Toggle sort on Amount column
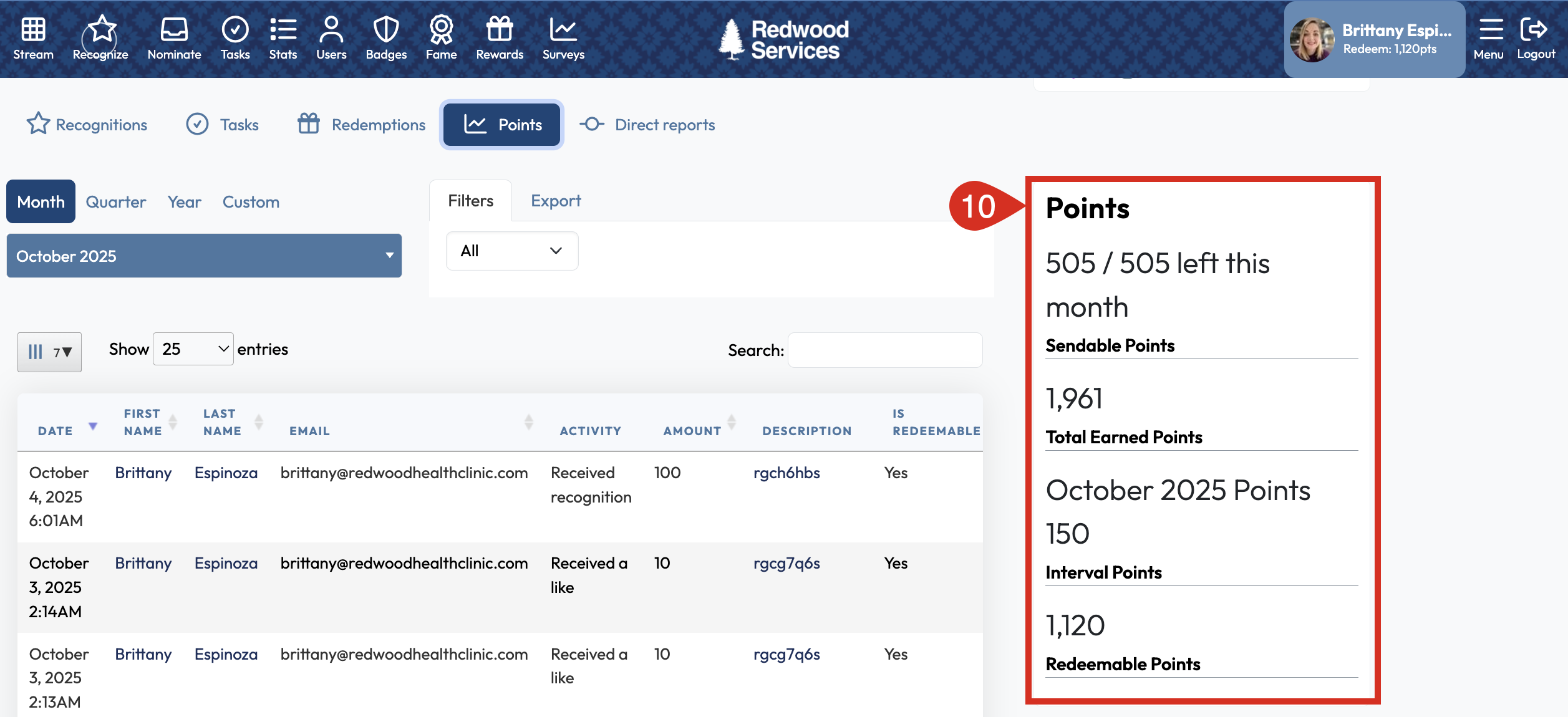Screen dimensions: 1568x717 (x=732, y=422)
